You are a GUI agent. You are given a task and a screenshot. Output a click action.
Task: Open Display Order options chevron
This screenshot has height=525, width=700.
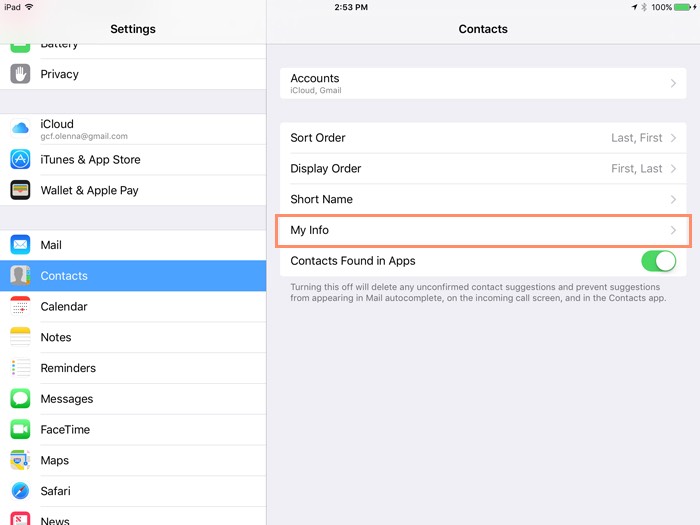tap(674, 169)
